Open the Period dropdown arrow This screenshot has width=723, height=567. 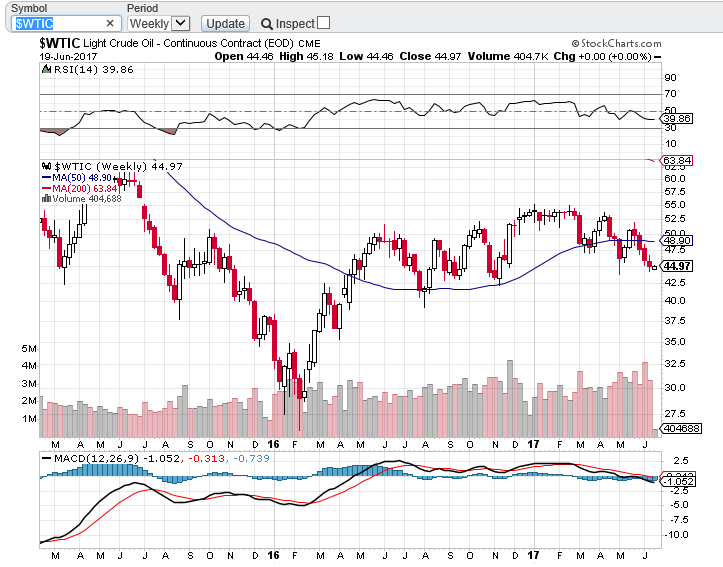[x=181, y=23]
